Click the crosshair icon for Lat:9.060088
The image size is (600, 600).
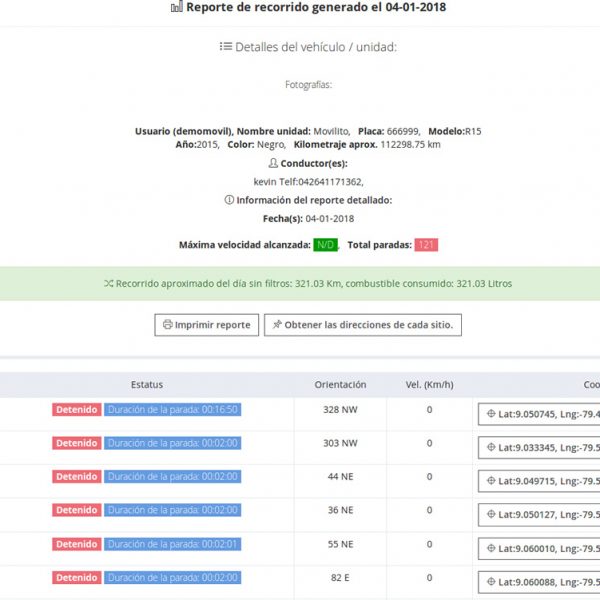(x=491, y=582)
